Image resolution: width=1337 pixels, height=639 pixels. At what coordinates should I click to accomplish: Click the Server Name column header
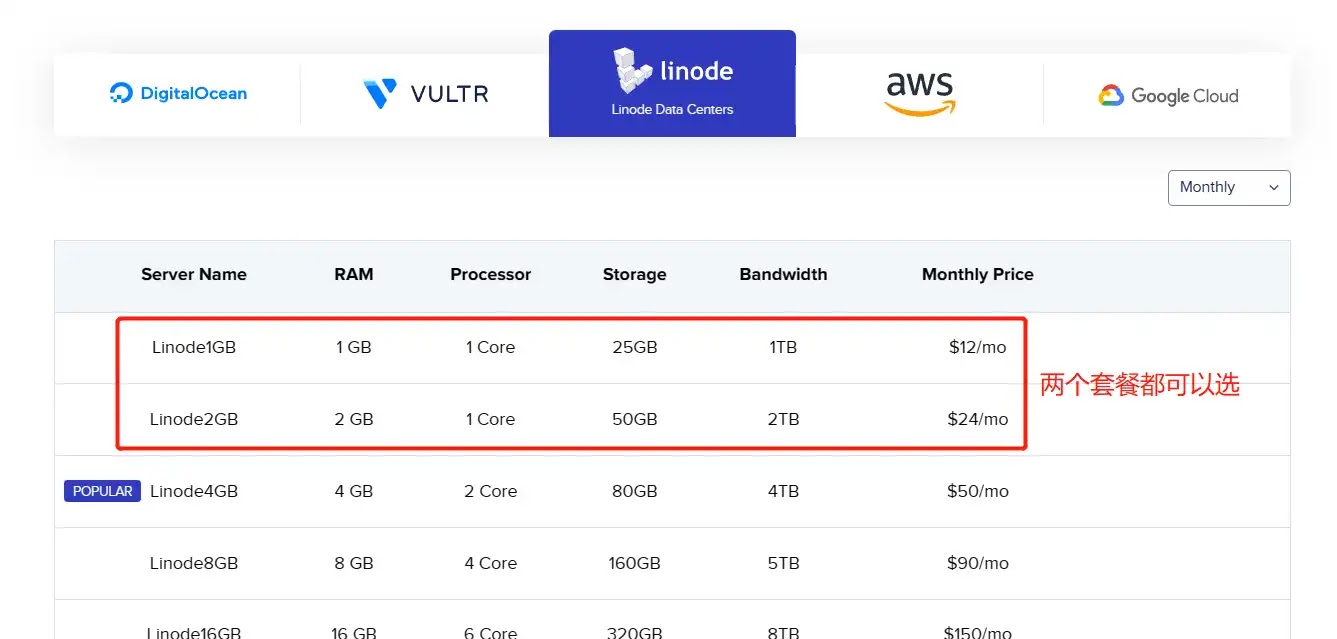(x=194, y=274)
